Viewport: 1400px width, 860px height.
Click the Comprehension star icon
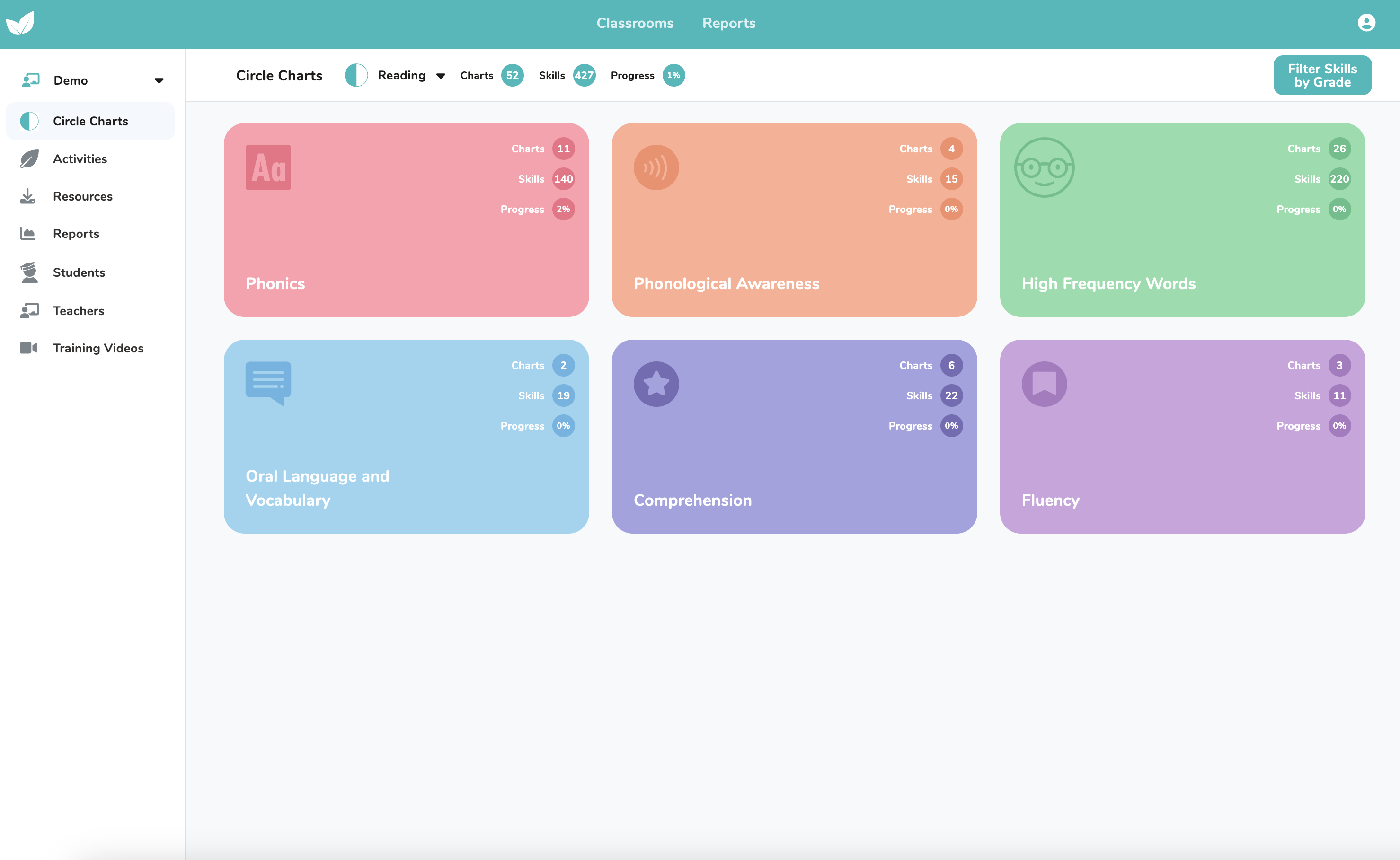pos(656,384)
